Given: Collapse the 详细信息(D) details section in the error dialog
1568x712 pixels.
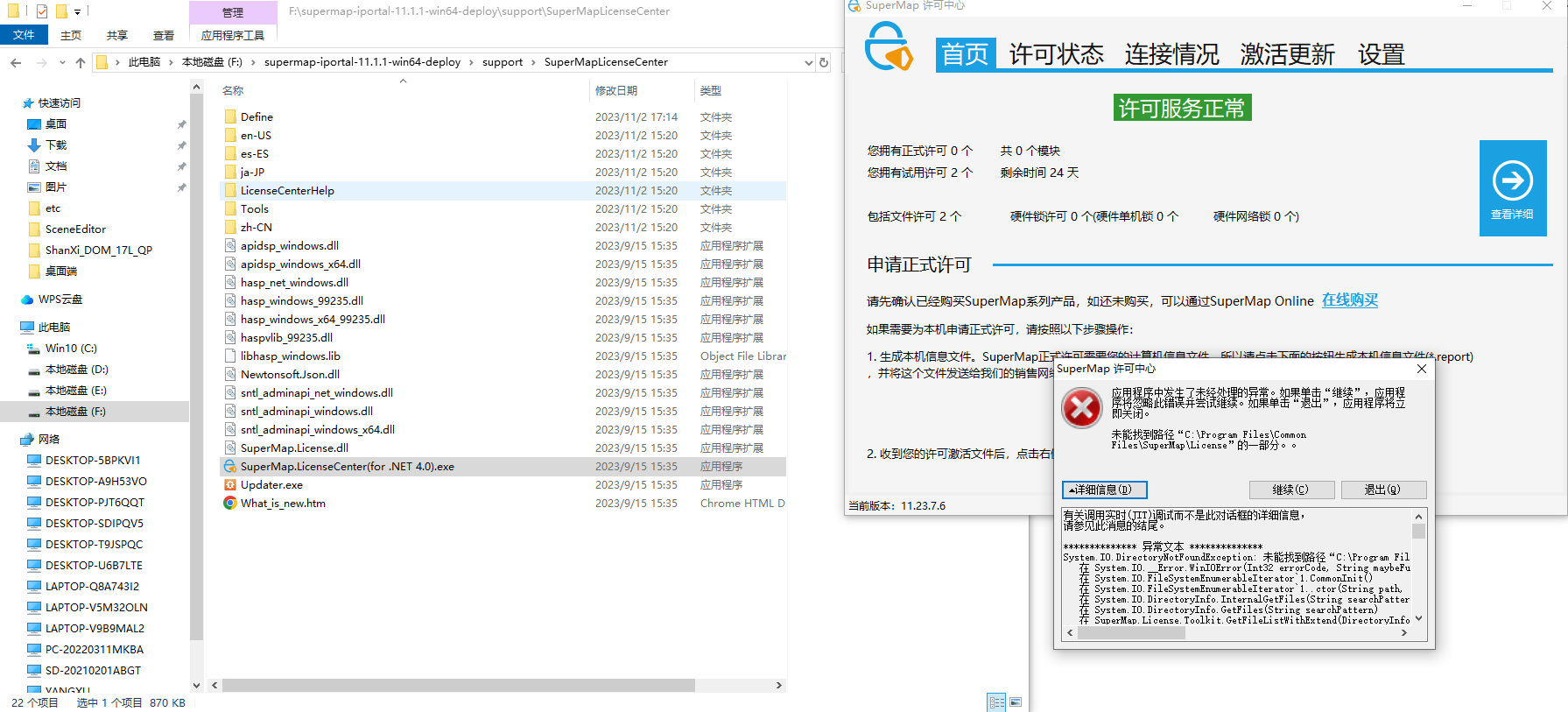Looking at the screenshot, I should pos(1104,490).
